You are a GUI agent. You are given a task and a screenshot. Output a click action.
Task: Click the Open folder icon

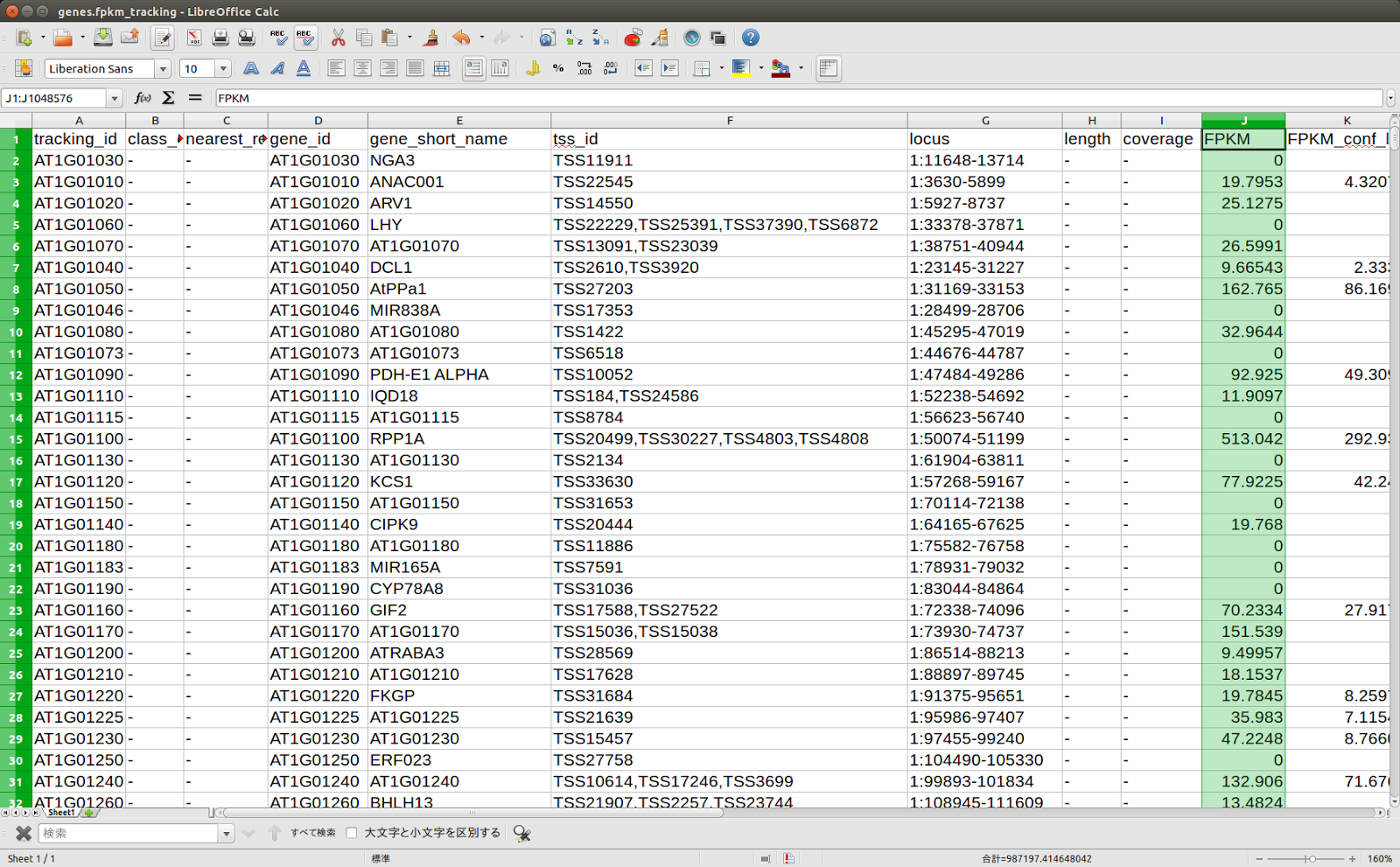point(62,38)
